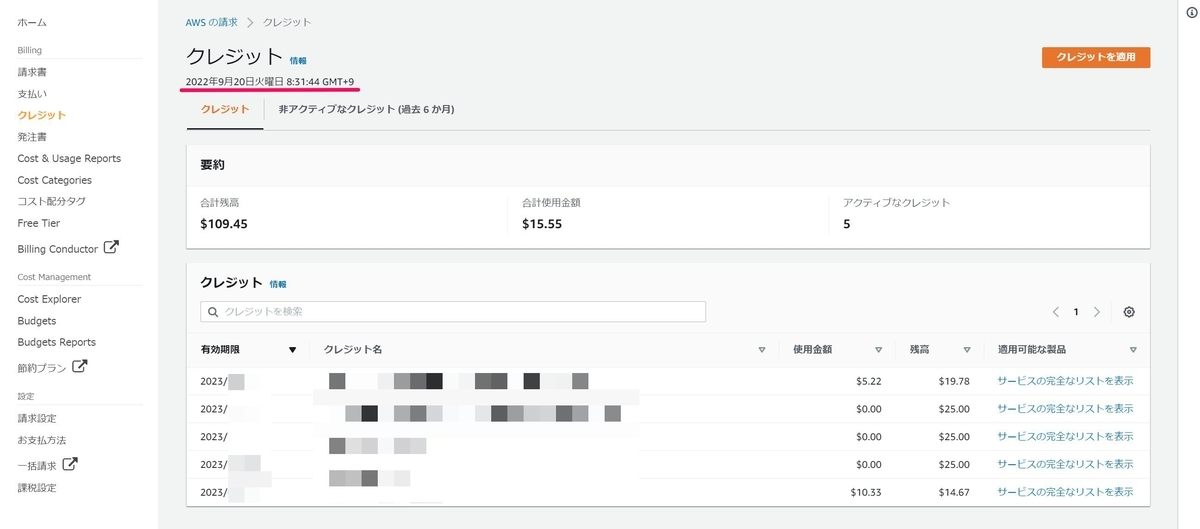Click total used amount $15.55
Viewport: 1200px width, 529px height.
tap(542, 224)
